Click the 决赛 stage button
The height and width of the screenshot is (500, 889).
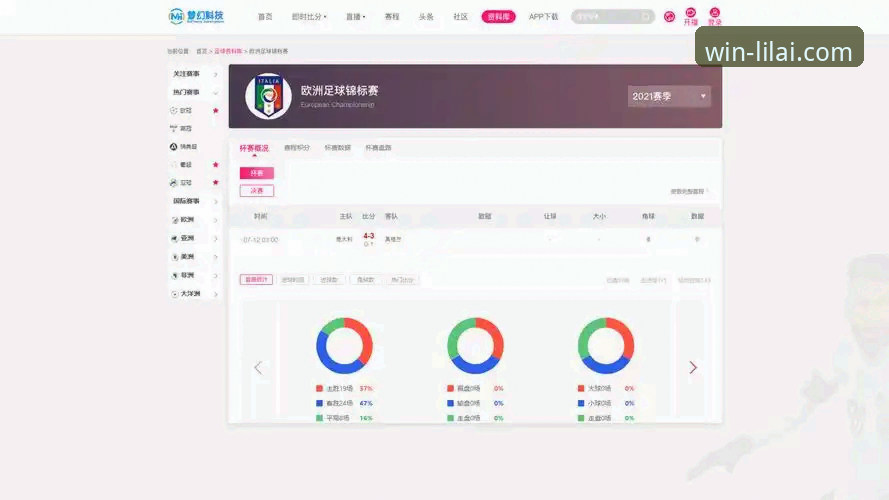coord(257,190)
